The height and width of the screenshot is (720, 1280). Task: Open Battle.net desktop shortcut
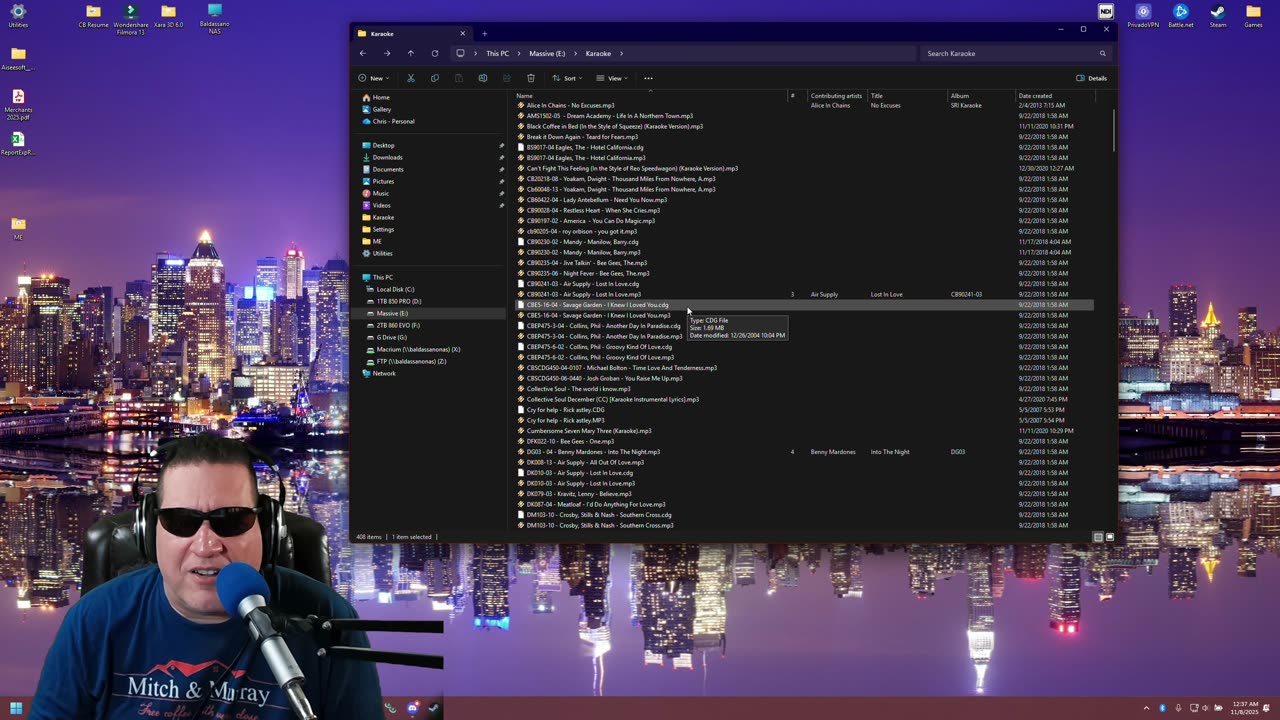tap(1181, 16)
